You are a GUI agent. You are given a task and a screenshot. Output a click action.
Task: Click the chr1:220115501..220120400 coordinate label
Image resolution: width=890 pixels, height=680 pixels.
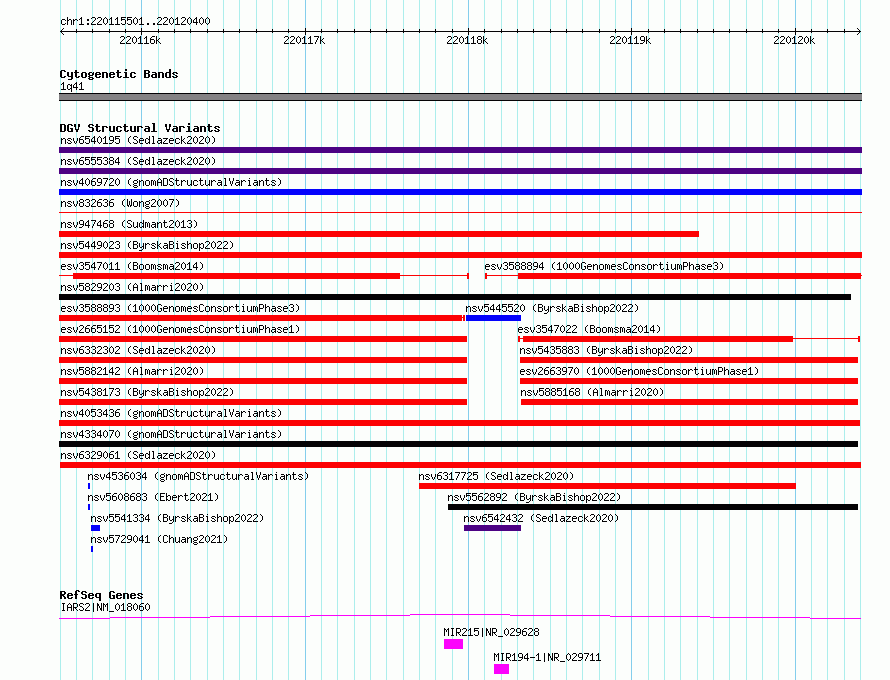tap(135, 21)
